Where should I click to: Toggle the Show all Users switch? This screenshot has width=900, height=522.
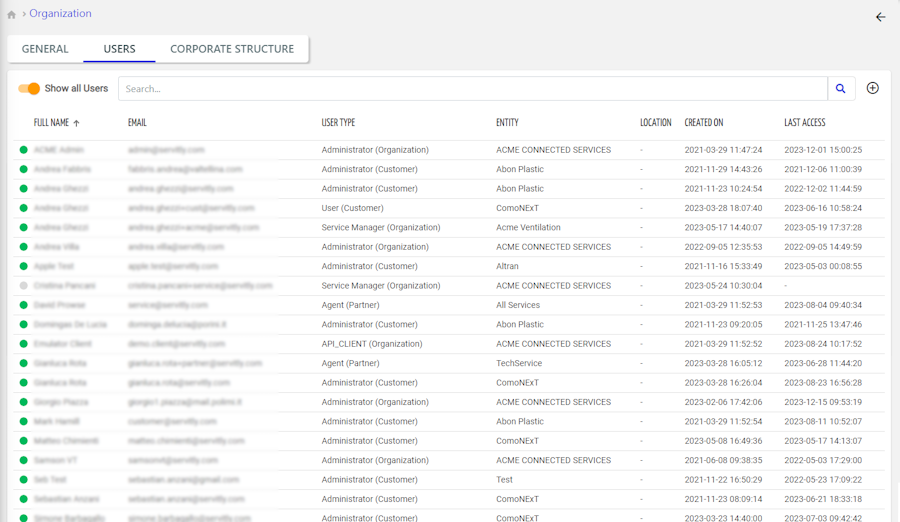[29, 89]
